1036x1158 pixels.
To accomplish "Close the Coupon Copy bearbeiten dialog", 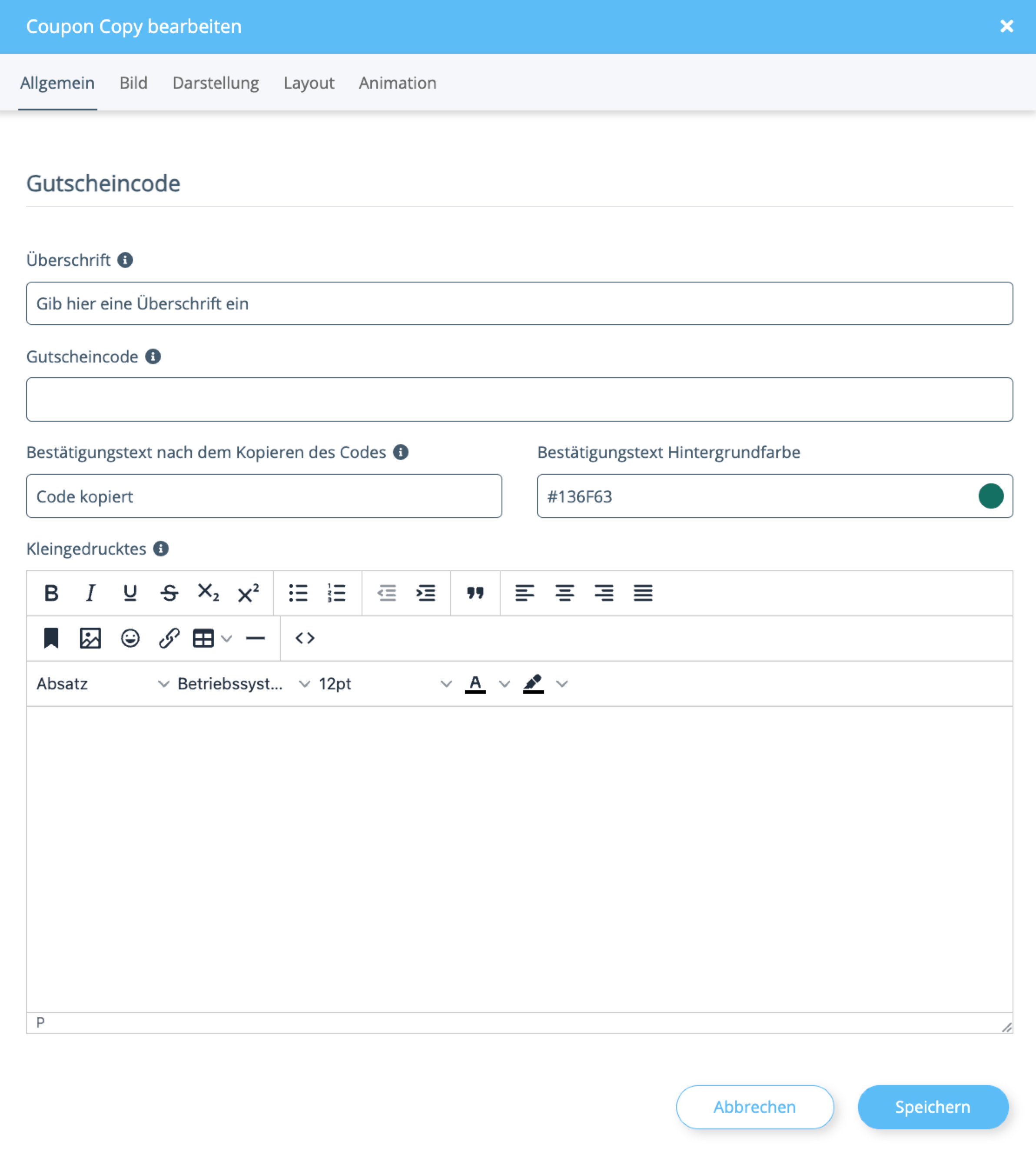I will point(1006,26).
